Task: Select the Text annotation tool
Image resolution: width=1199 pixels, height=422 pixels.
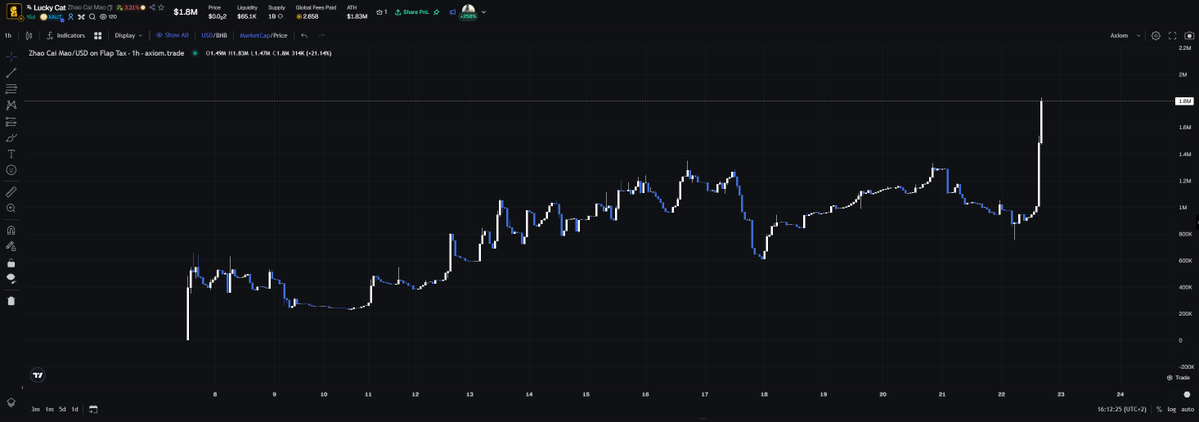Action: coord(11,154)
